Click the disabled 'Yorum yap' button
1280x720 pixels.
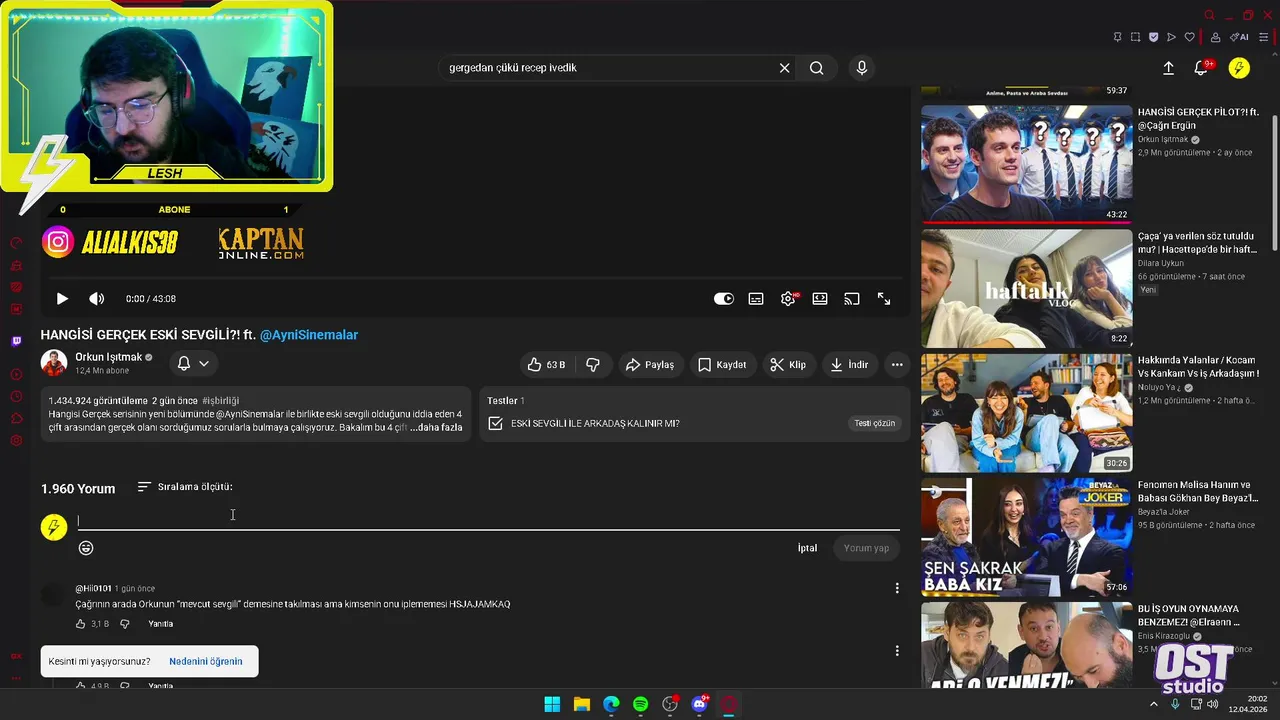point(866,548)
